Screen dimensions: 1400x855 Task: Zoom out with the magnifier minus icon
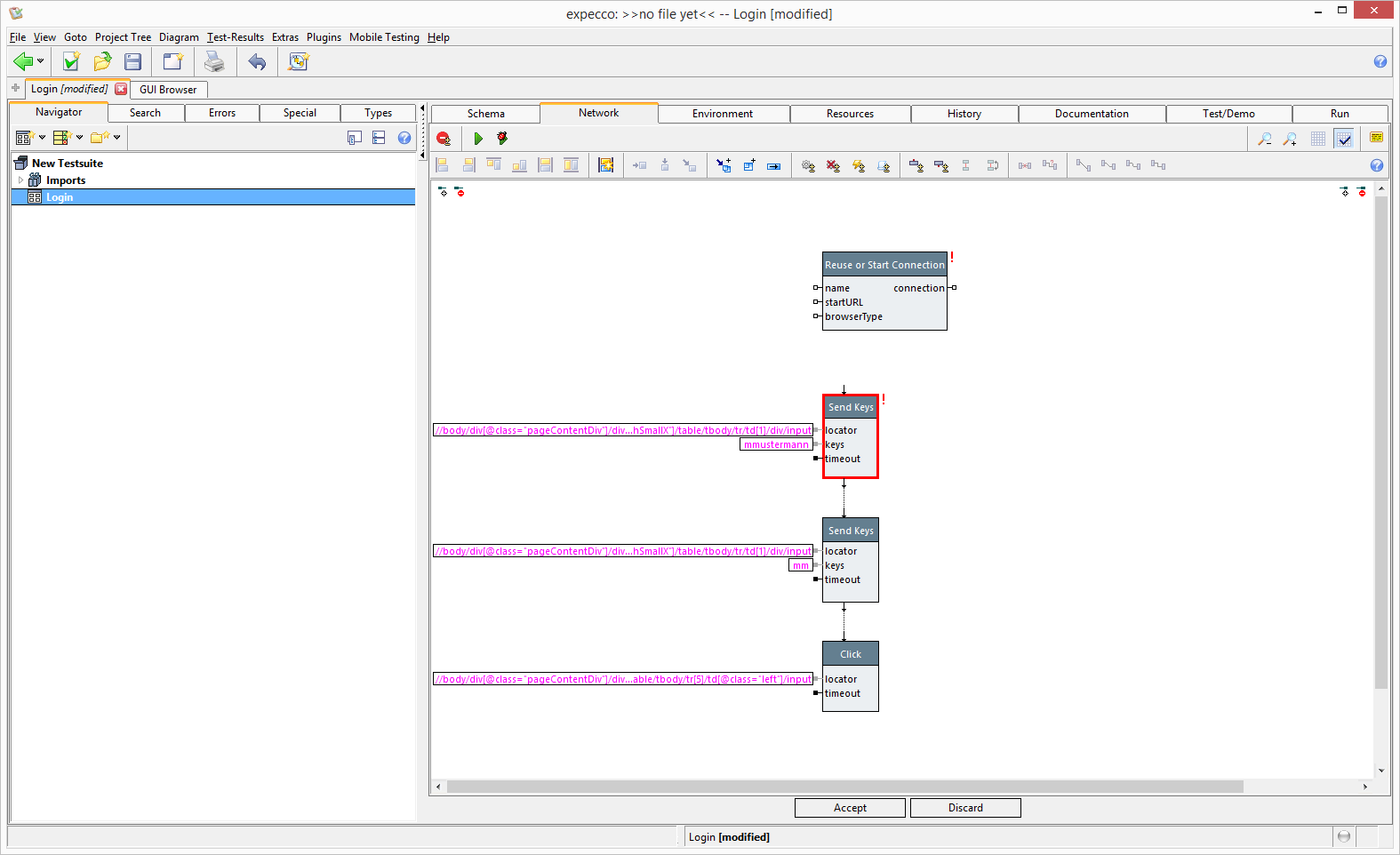[x=1264, y=139]
